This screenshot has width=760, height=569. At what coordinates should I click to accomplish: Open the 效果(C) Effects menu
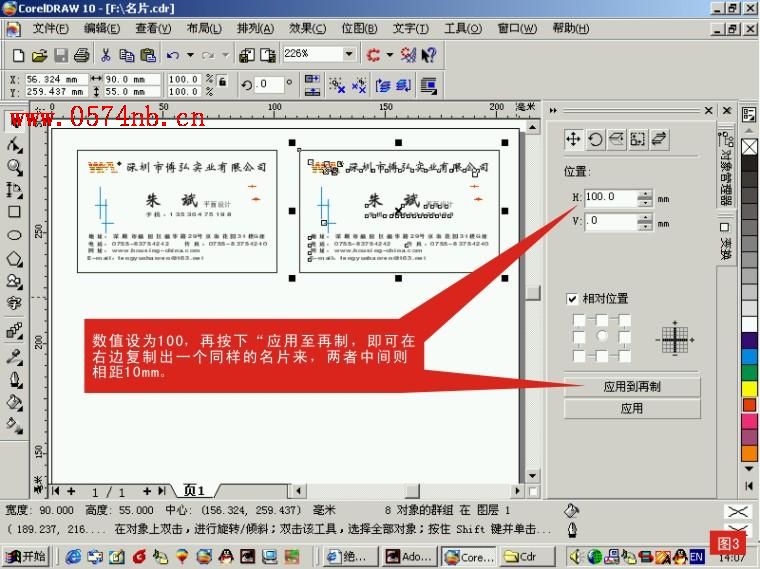[x=307, y=29]
